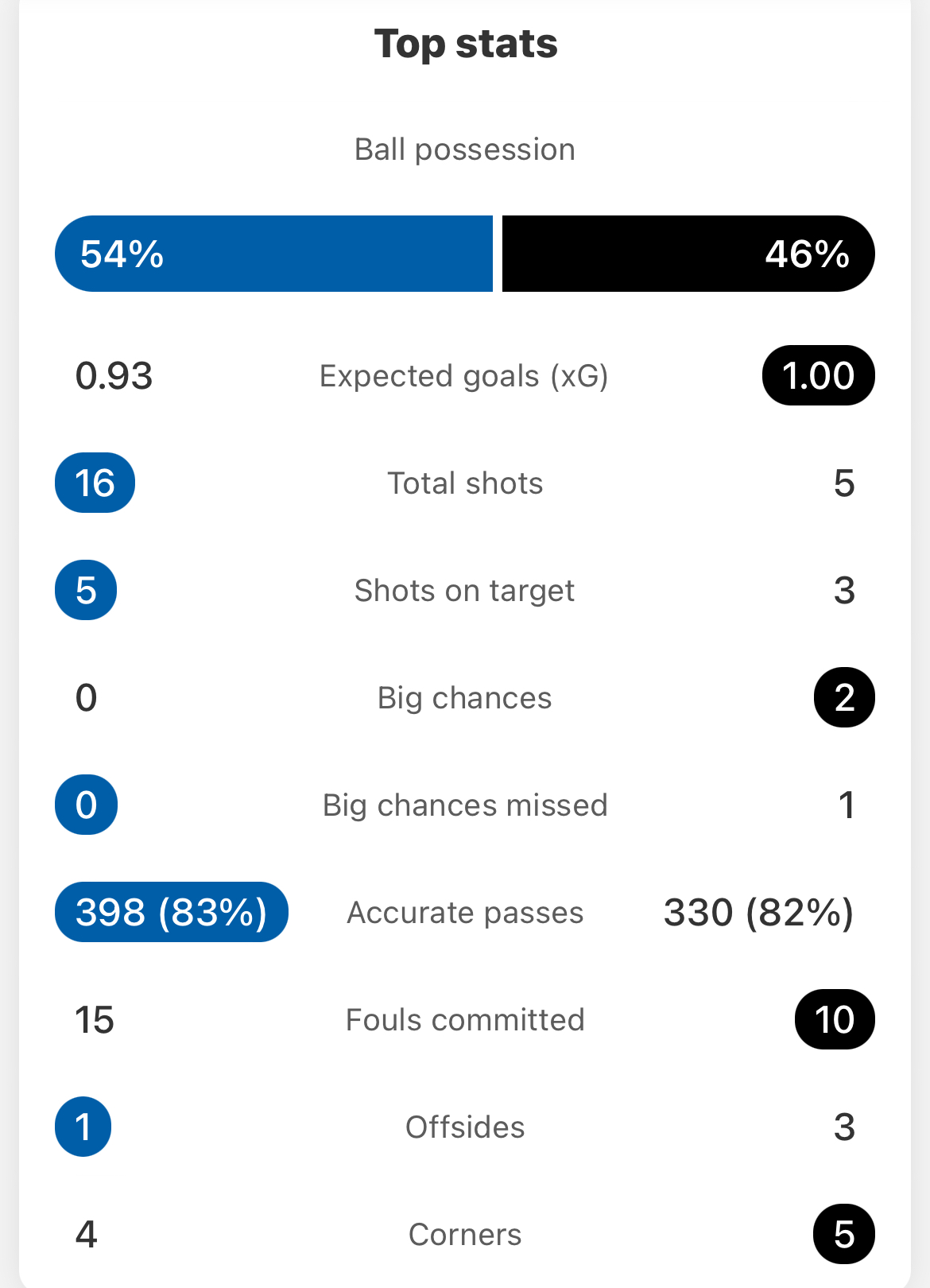Click the 330 (82%) accurate passes value
The width and height of the screenshot is (930, 1288).
[758, 912]
